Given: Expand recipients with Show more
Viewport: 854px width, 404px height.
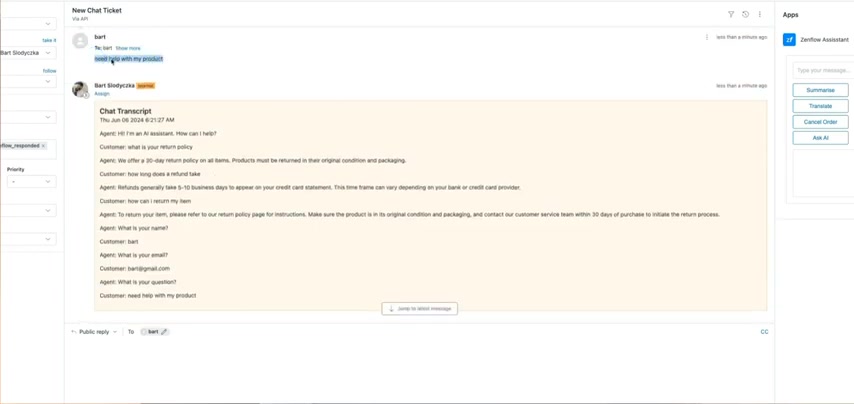Looking at the screenshot, I should pos(127,48).
